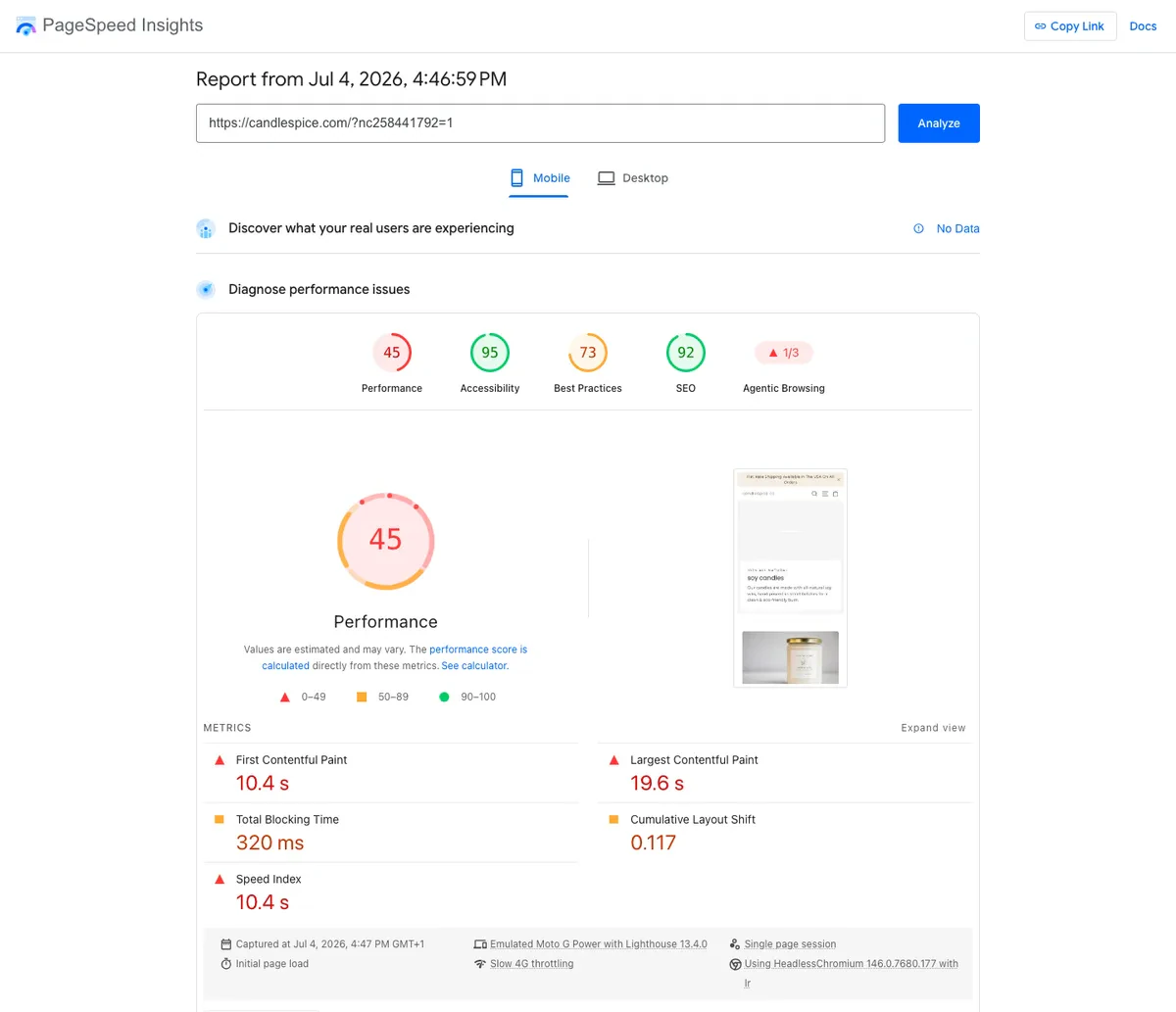
Task: Click the Speed Index label
Action: click(269, 880)
